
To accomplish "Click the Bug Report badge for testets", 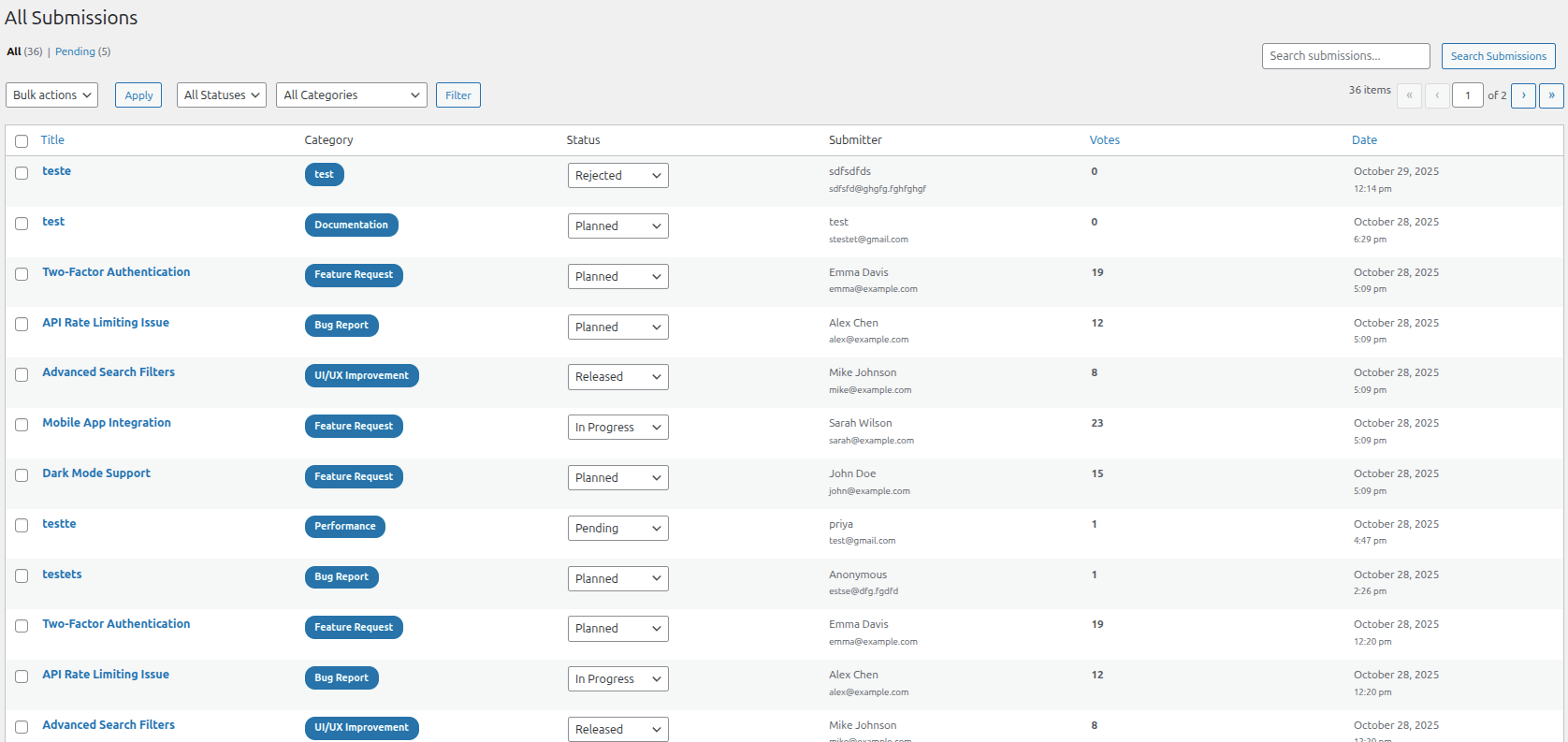I will coord(341,577).
